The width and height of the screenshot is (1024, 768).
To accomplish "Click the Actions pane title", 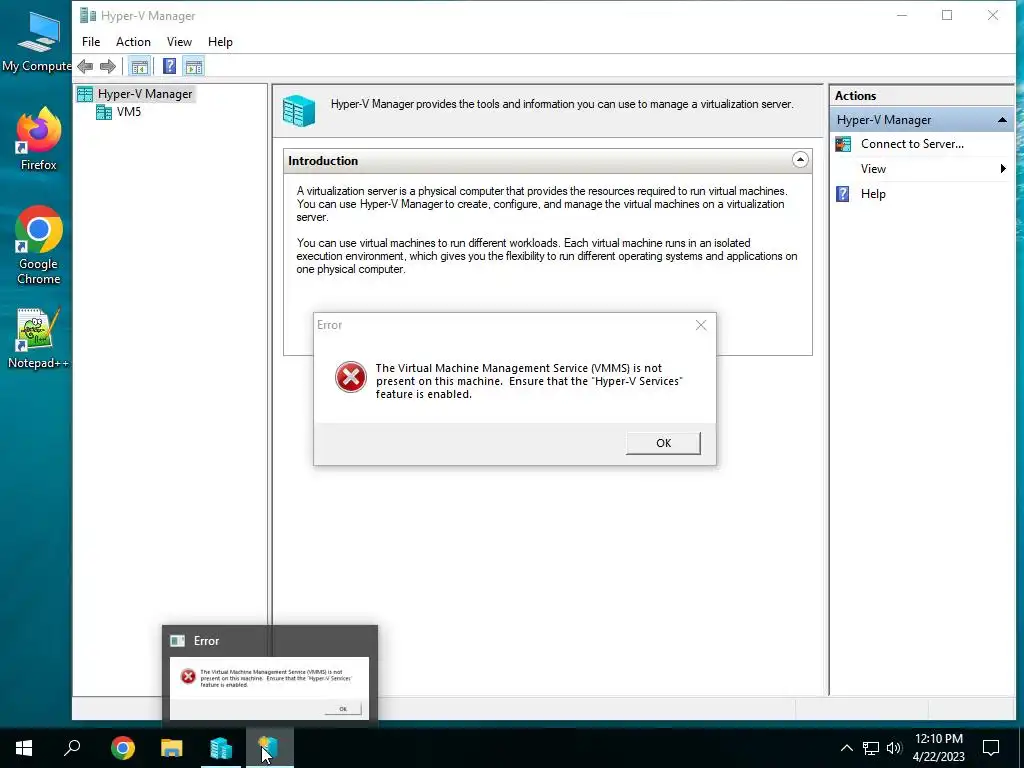I will pyautogui.click(x=855, y=96).
